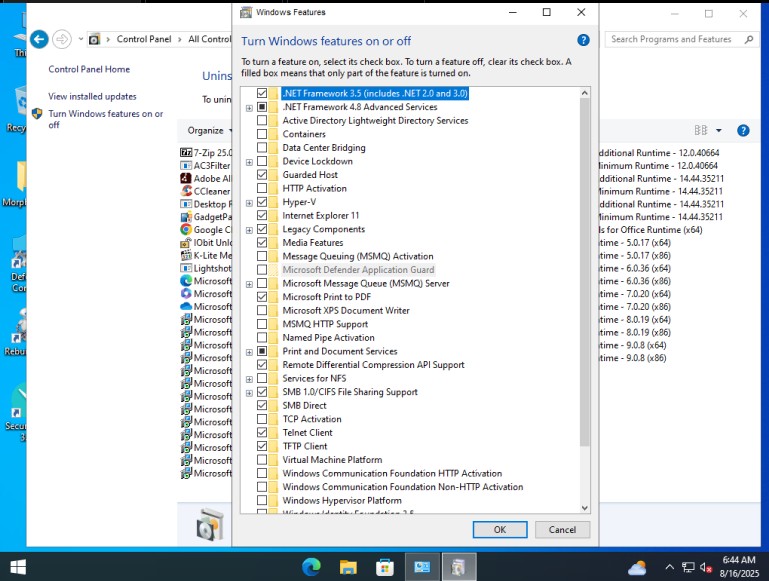Click the Control Panel taskbar button
Screen dimensions: 769x581
pyautogui.click(x=422, y=567)
